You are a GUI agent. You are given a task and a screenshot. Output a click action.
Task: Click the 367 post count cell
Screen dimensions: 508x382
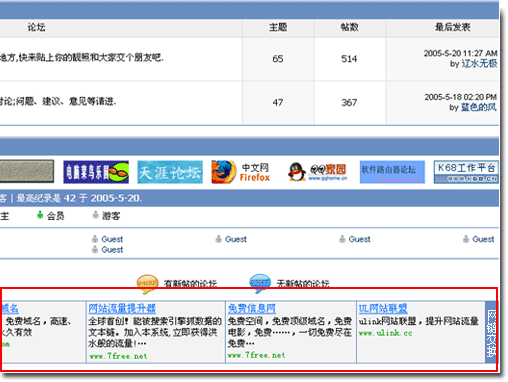click(349, 103)
